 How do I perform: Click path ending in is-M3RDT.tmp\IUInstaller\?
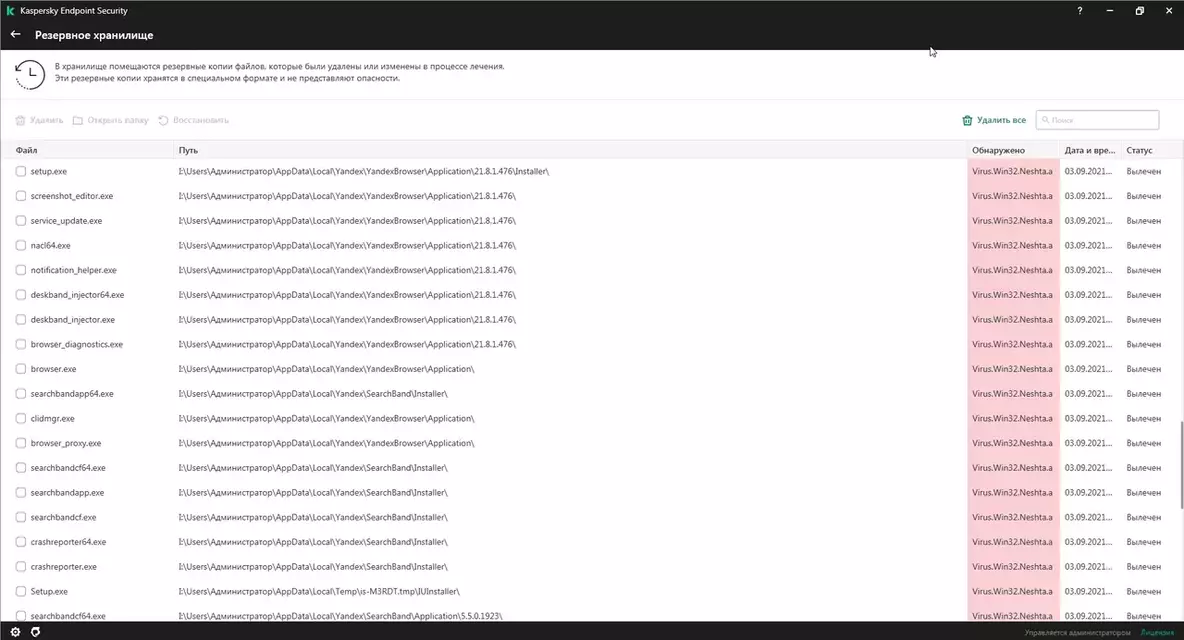coord(319,592)
